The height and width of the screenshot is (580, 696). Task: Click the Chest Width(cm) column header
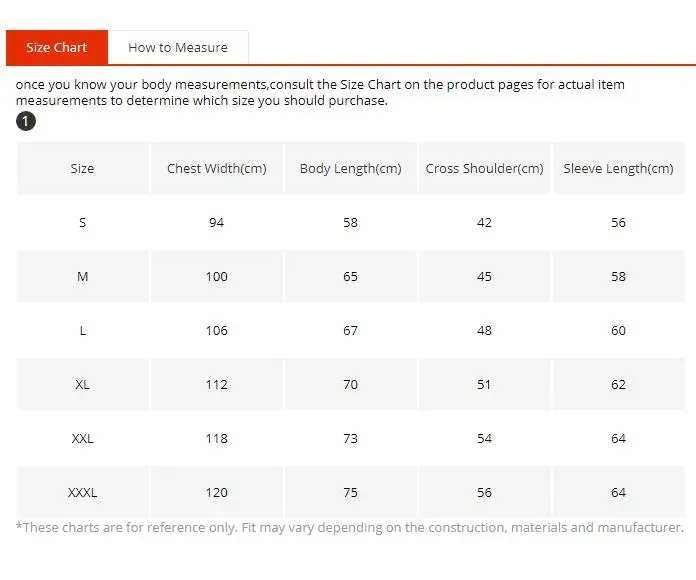[x=217, y=169]
